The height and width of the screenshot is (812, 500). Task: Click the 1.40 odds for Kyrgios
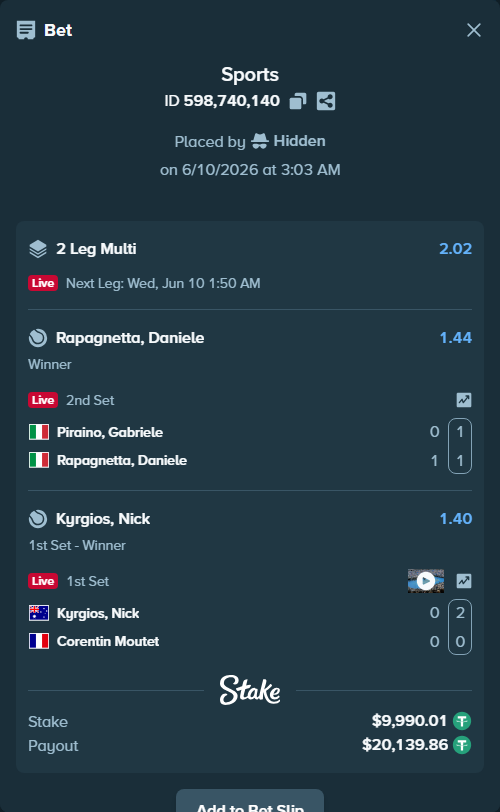point(455,519)
